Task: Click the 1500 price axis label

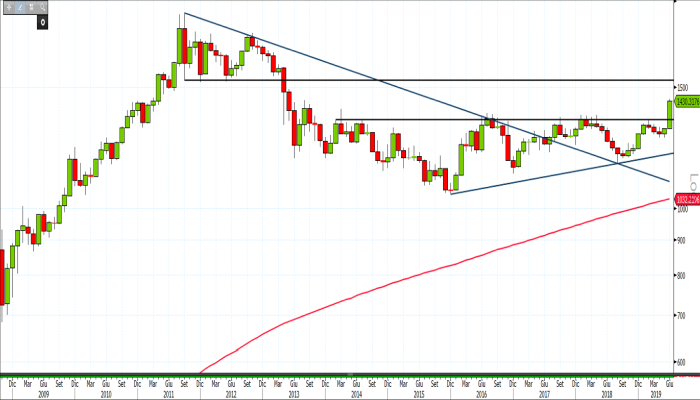Action: [683, 88]
